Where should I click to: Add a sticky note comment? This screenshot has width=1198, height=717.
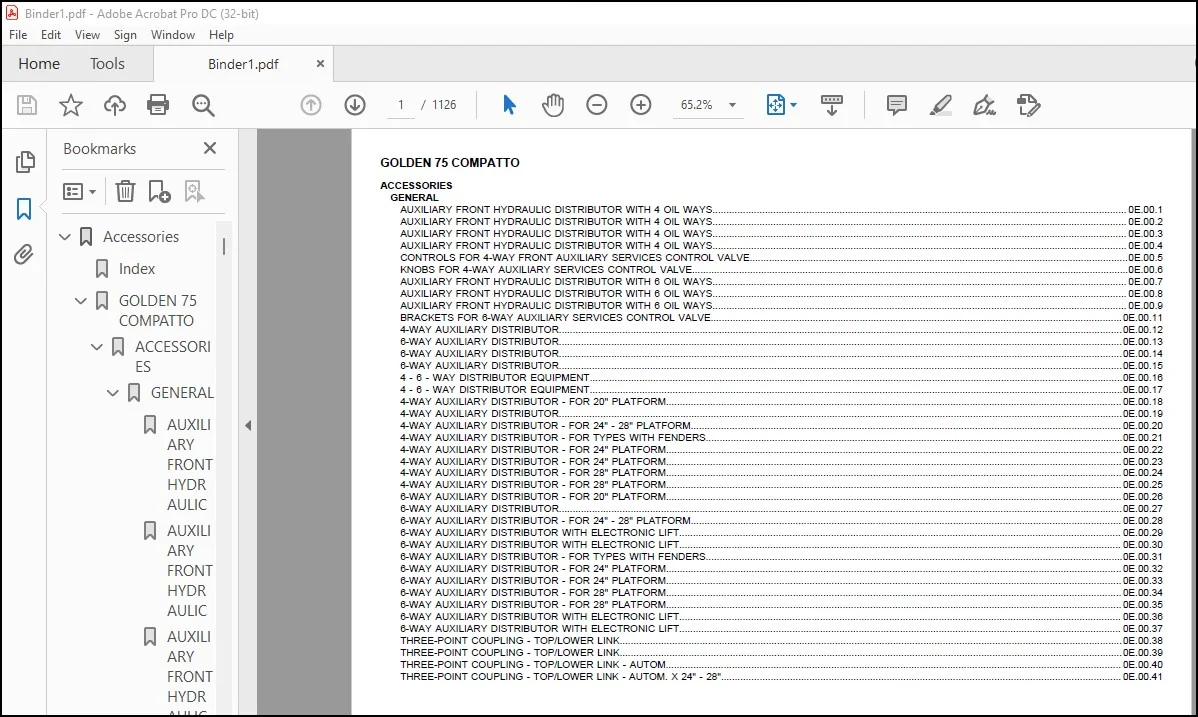897,105
